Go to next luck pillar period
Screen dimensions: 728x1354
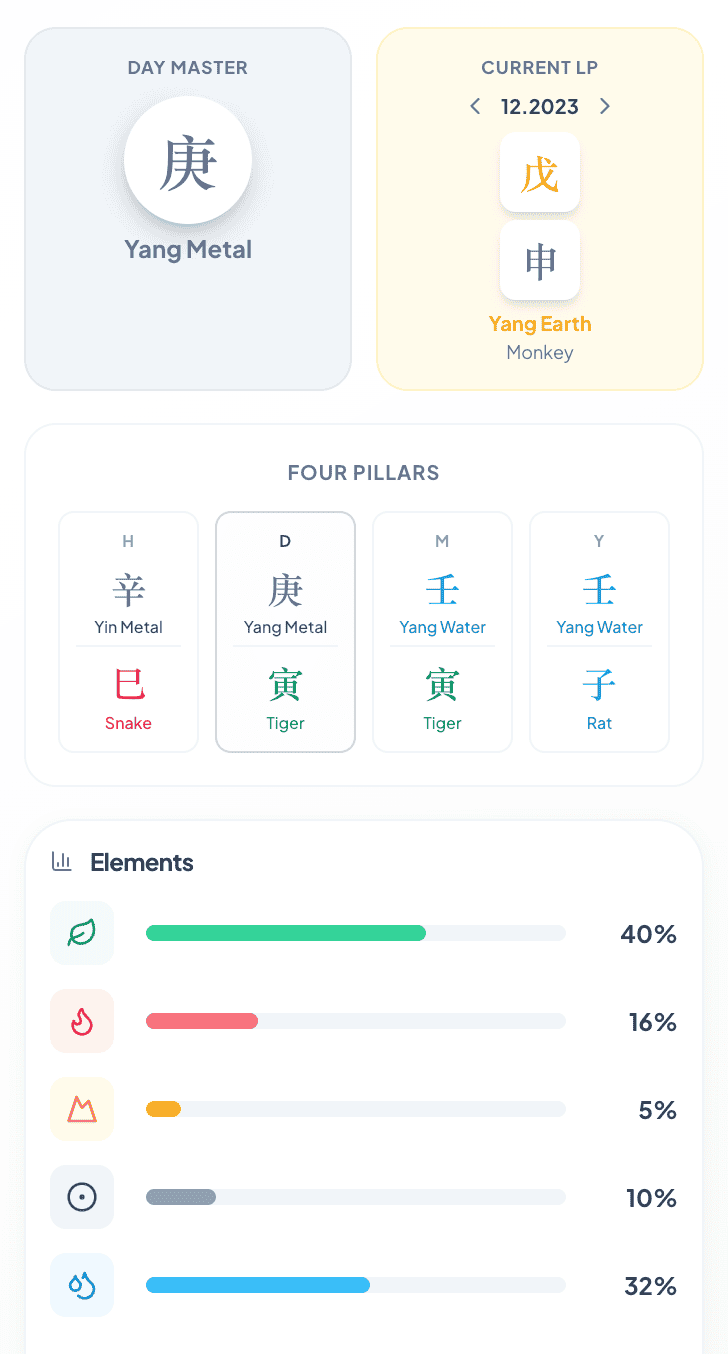point(604,106)
